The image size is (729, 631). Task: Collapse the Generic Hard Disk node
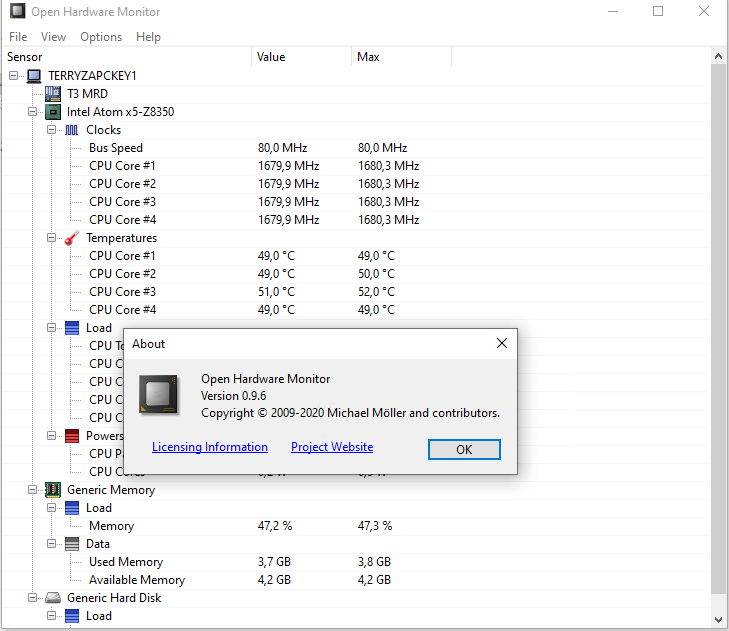[x=33, y=598]
